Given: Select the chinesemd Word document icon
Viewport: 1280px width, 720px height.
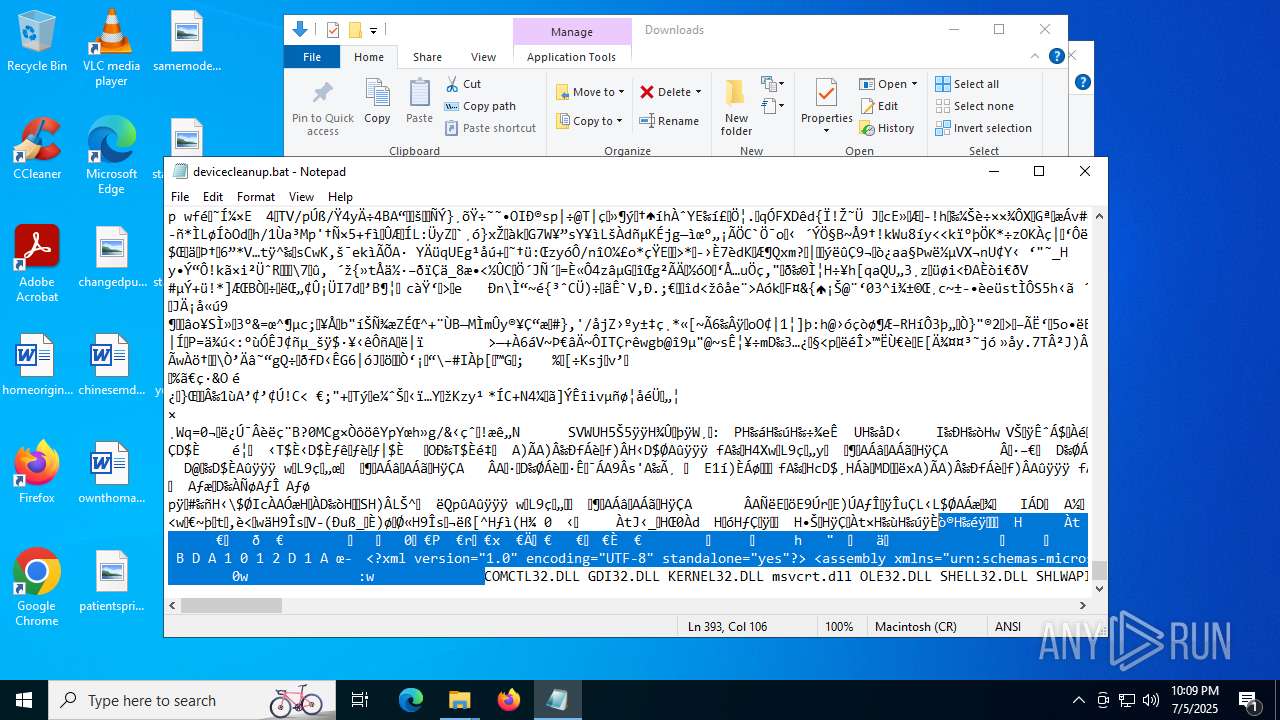Looking at the screenshot, I should [111, 365].
